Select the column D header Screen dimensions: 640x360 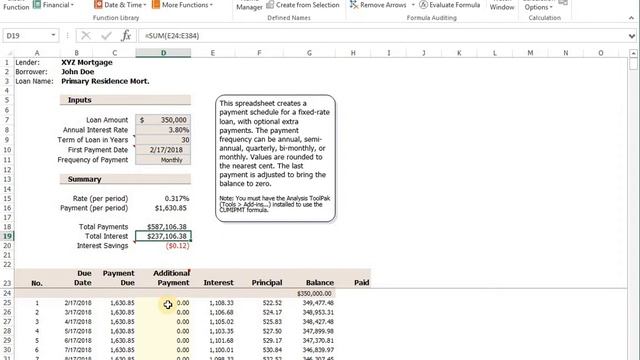click(163, 53)
